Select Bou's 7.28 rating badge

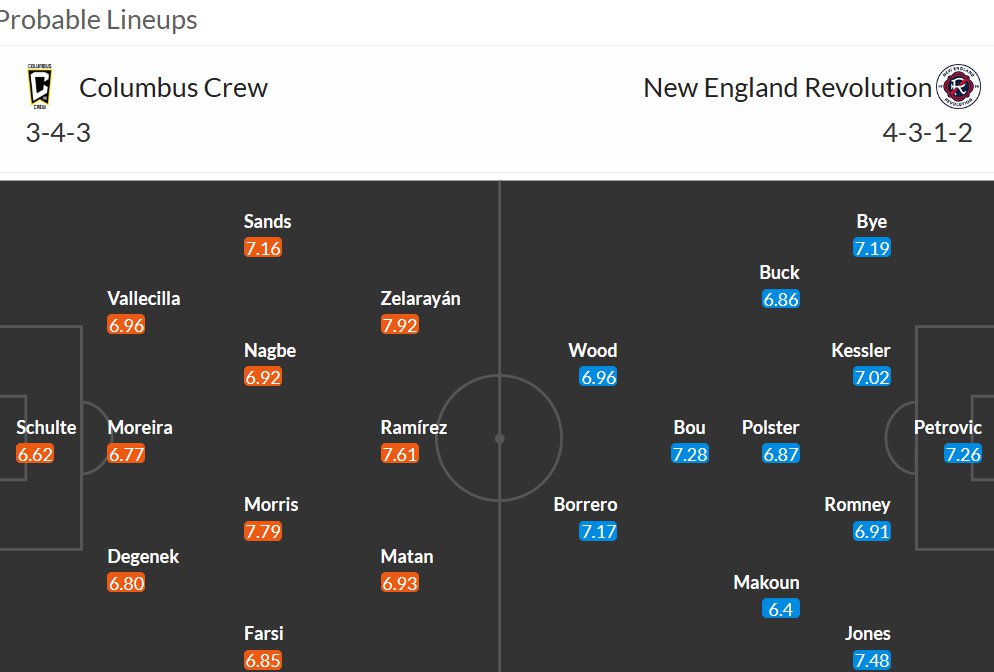[690, 454]
